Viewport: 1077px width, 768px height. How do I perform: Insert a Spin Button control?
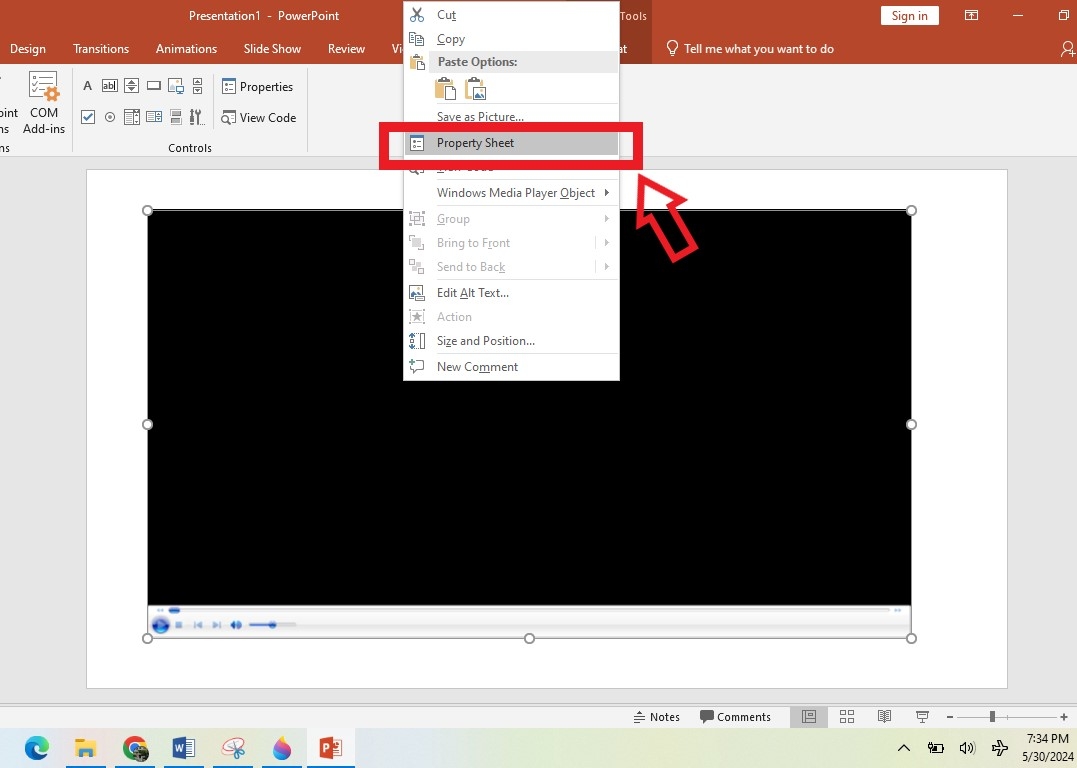coord(131,85)
